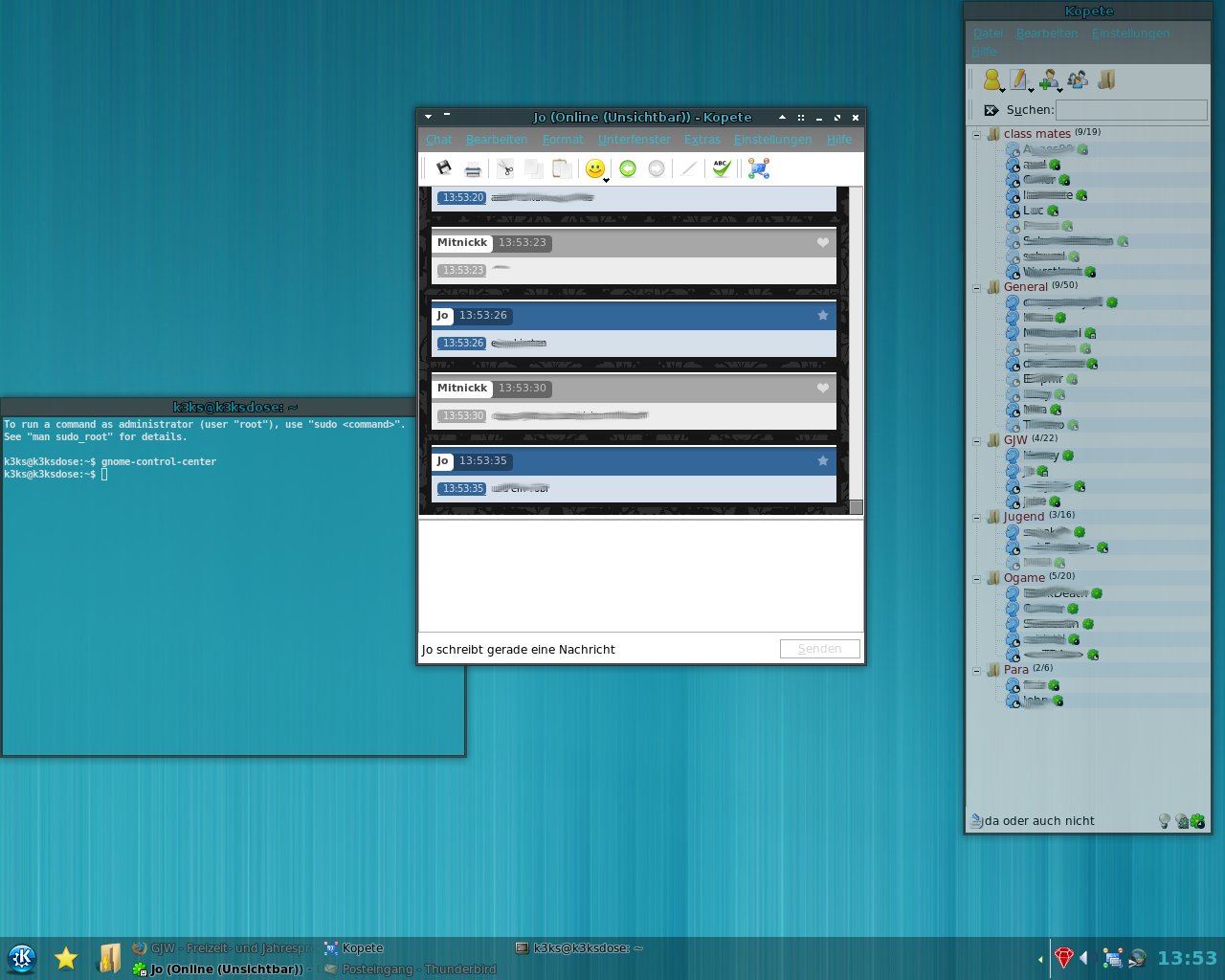
Task: Open the status message pencil dropdown
Action: [x=1021, y=80]
